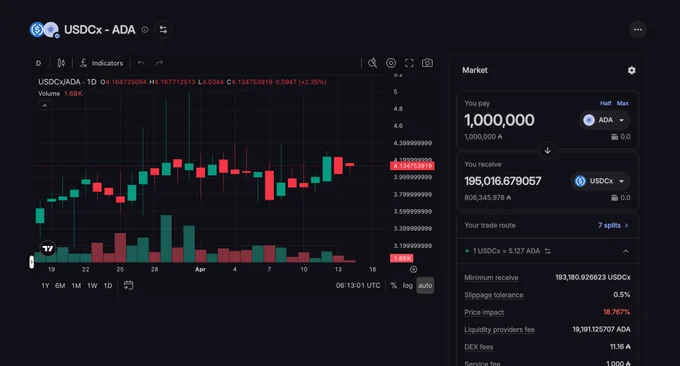Screen dimensions: 680x366
Task: Collapse the chart legend arrow
Action: tap(45, 105)
